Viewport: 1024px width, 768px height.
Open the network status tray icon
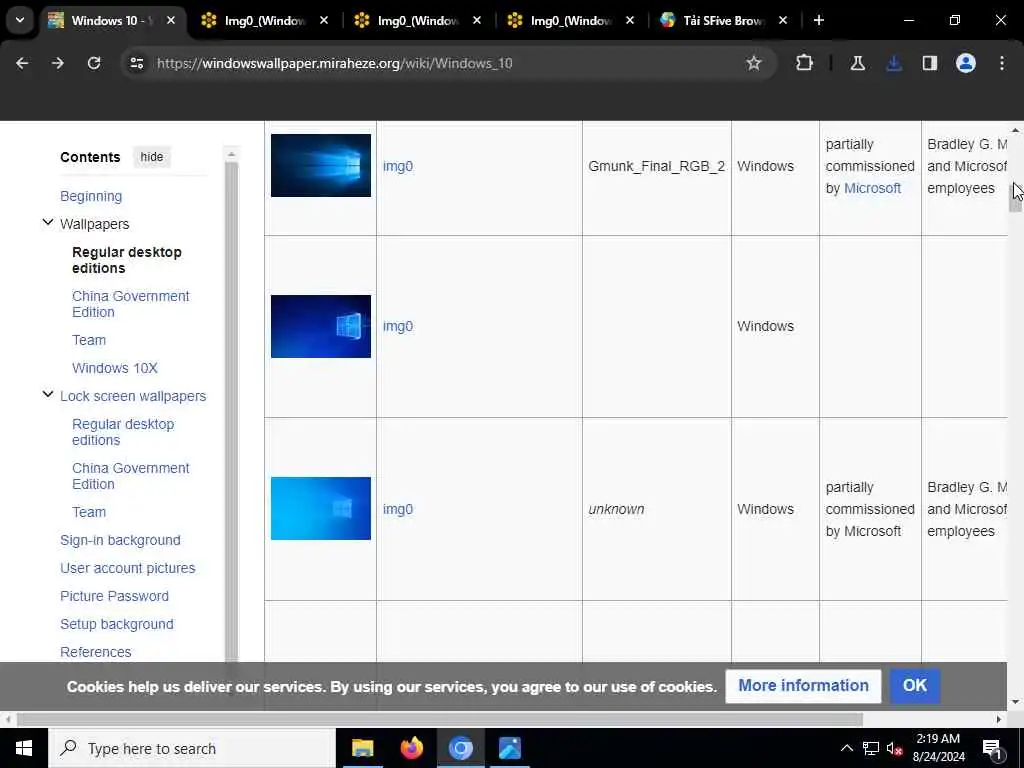coord(871,748)
